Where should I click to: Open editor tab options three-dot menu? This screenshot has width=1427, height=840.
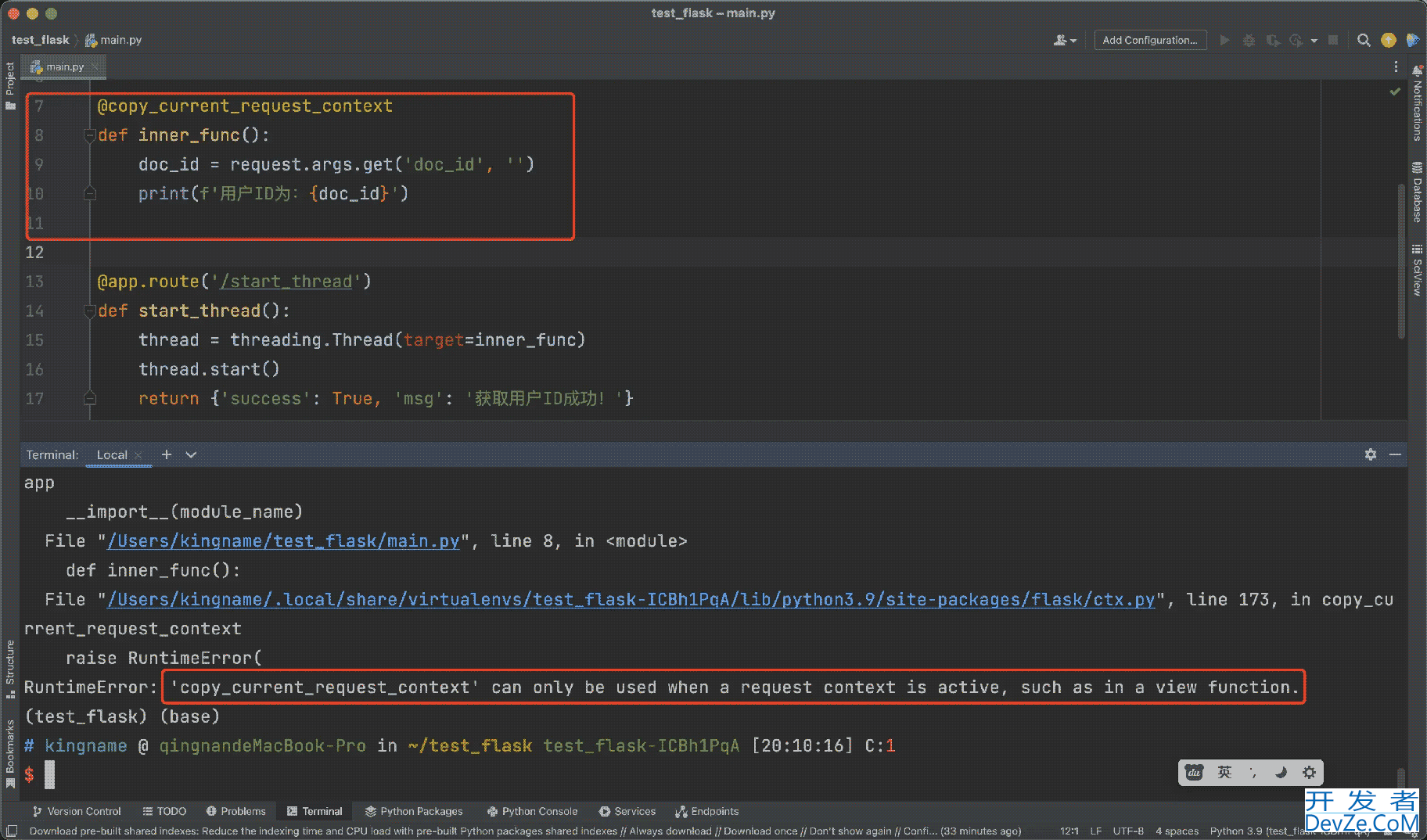(x=1396, y=67)
